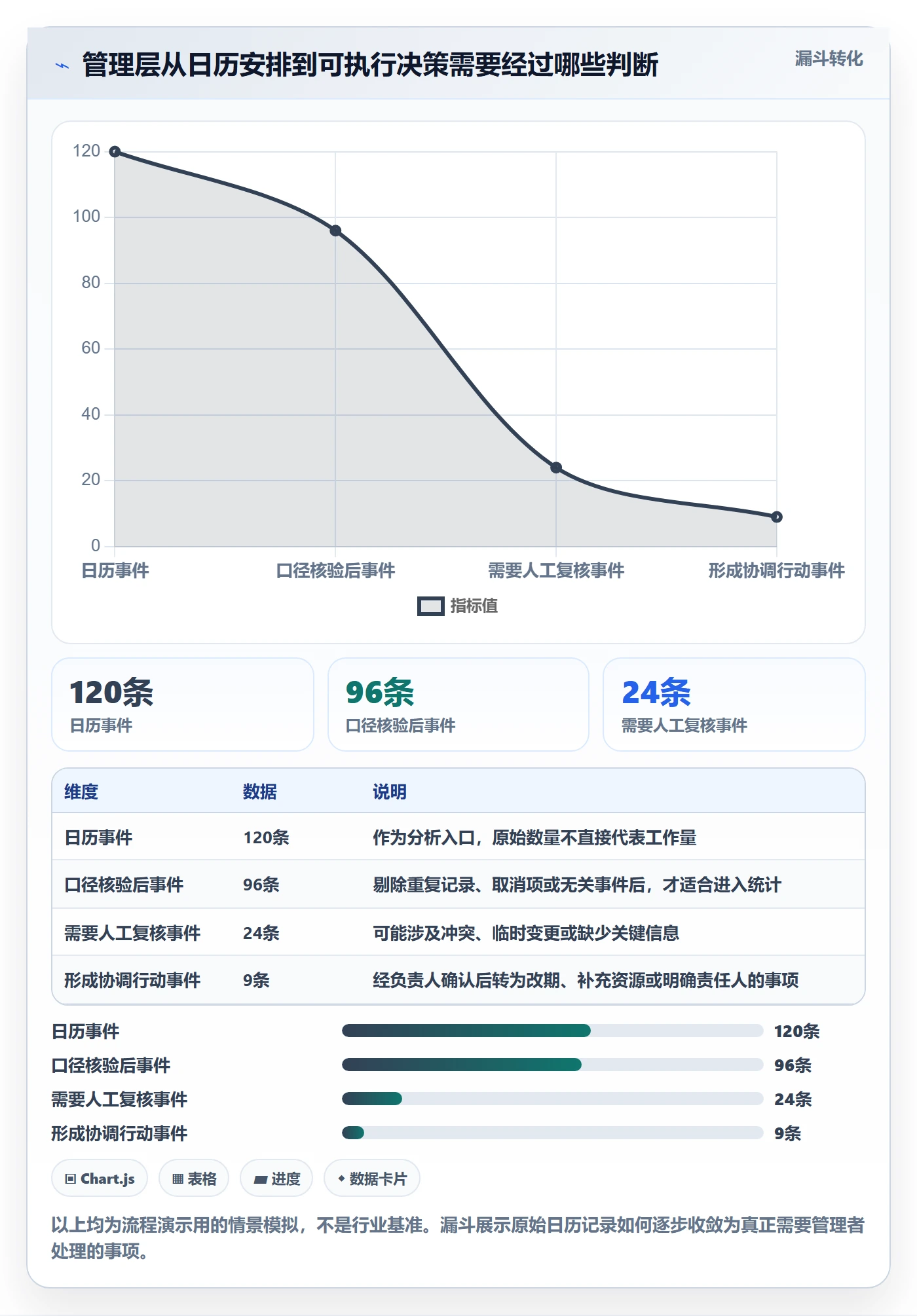
Task: Click the footer disclaimer paragraph
Action: tap(458, 1237)
